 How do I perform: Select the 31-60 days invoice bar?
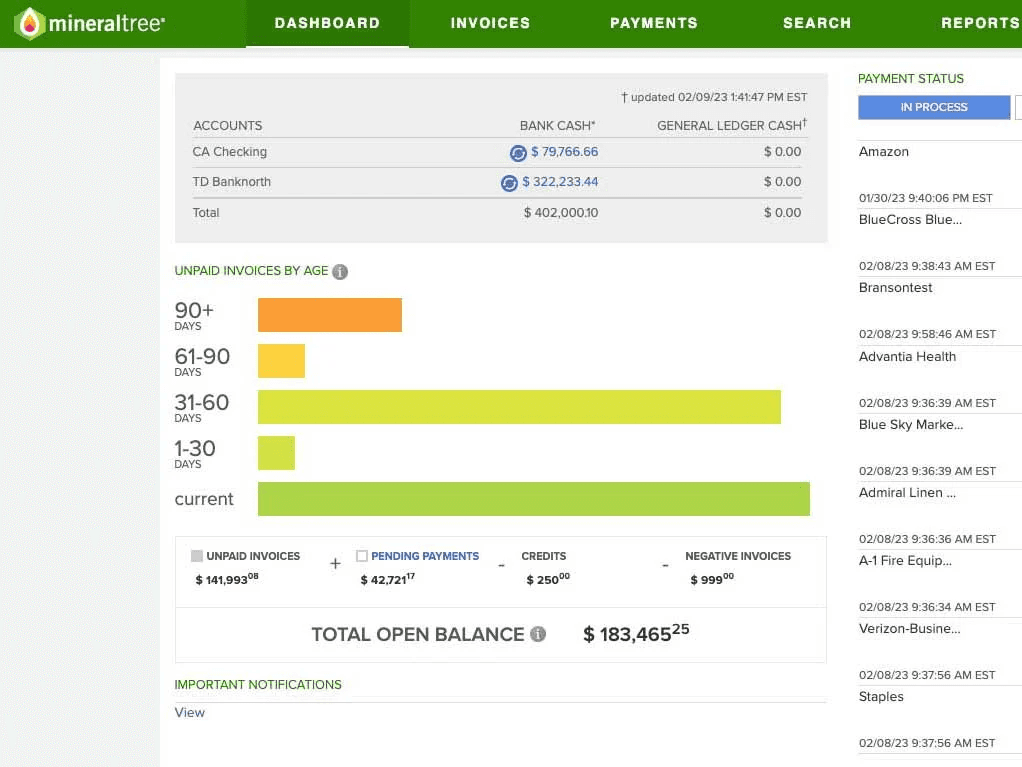519,407
